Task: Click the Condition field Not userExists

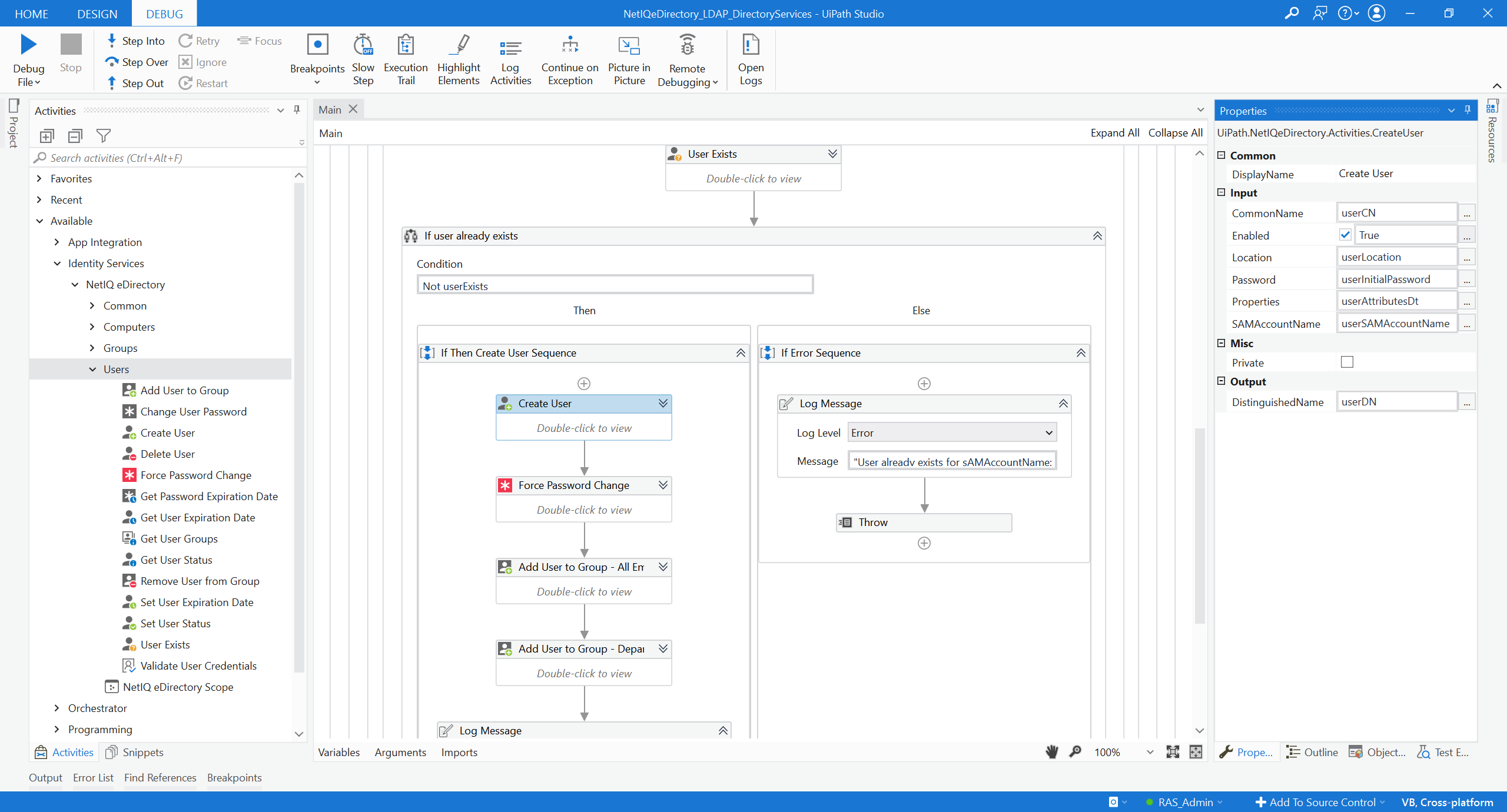Action: [615, 286]
